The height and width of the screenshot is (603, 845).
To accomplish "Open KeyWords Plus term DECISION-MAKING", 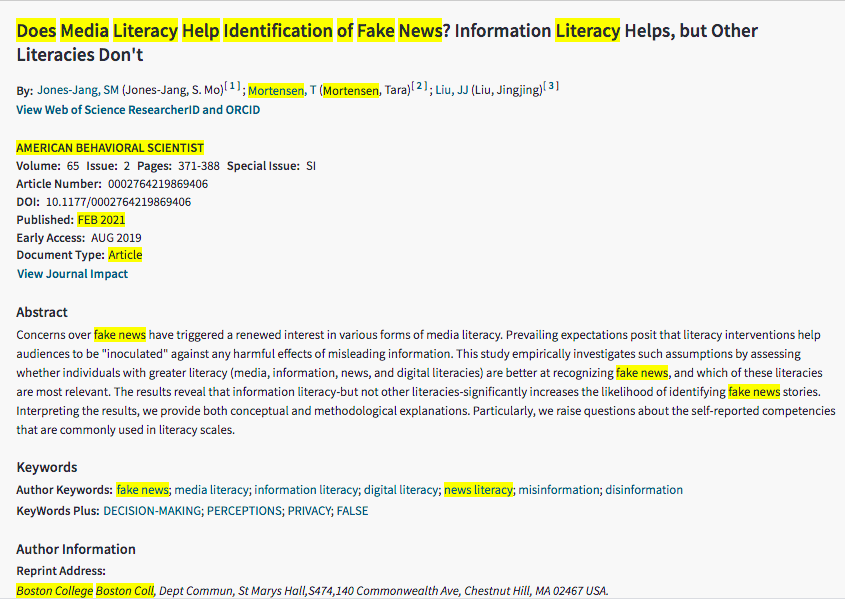I will click(152, 511).
